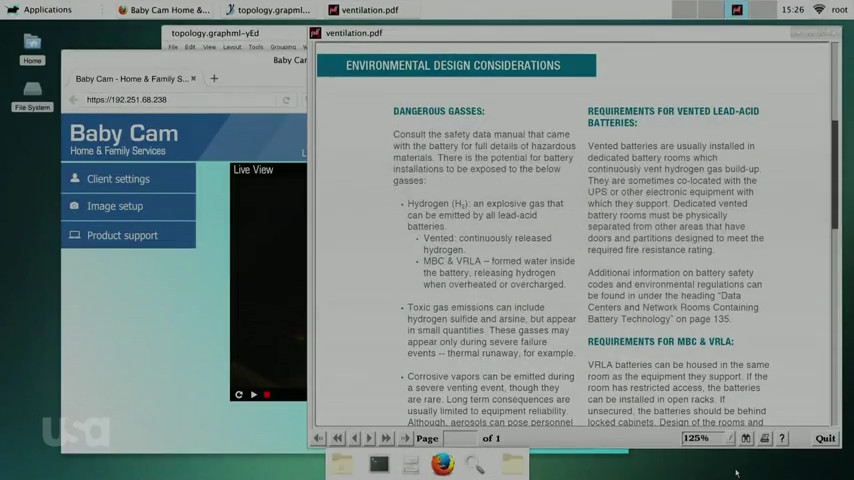The image size is (854, 480).
Task: Open the Applications menu
Action: 40,10
